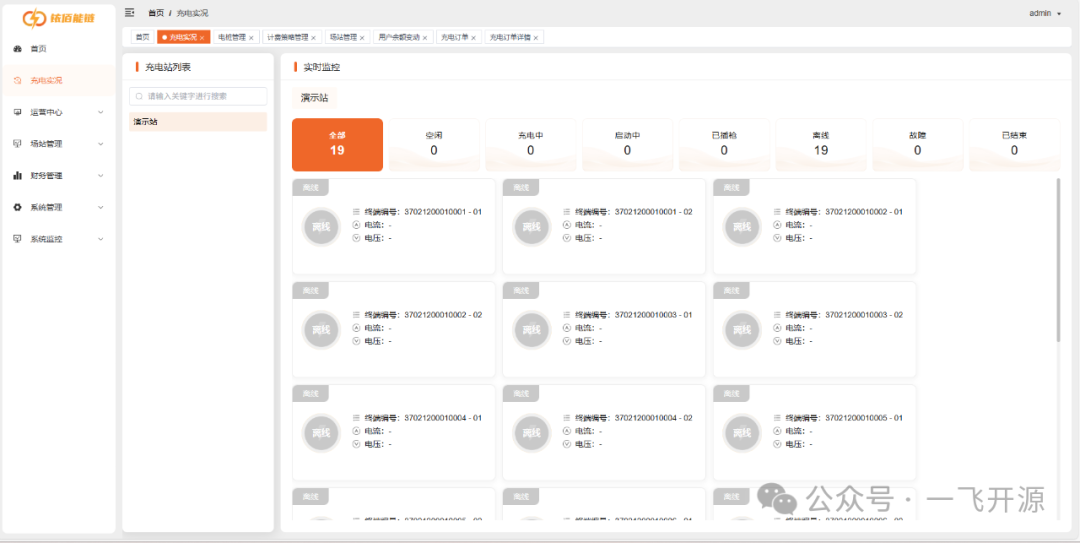Select 演示站 in the station list
Viewport: 1080px width, 543px height.
click(198, 122)
